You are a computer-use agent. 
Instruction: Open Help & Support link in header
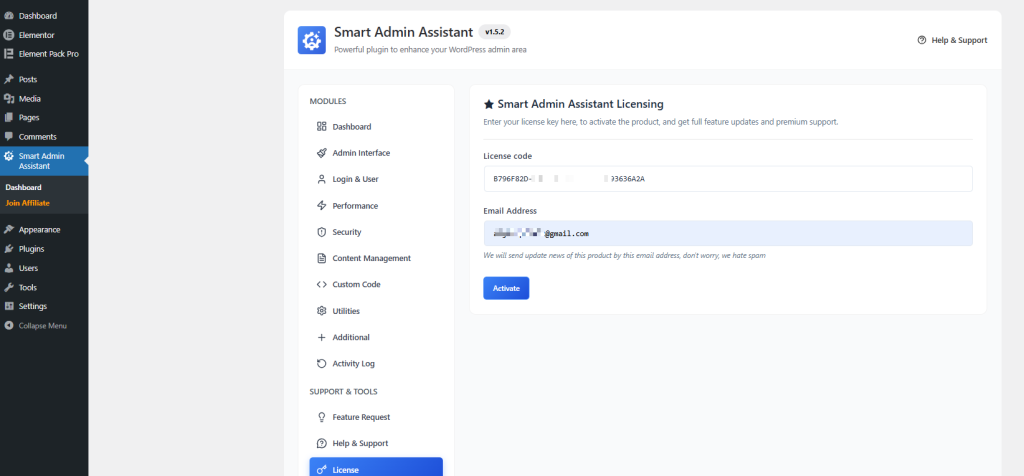(x=952, y=40)
